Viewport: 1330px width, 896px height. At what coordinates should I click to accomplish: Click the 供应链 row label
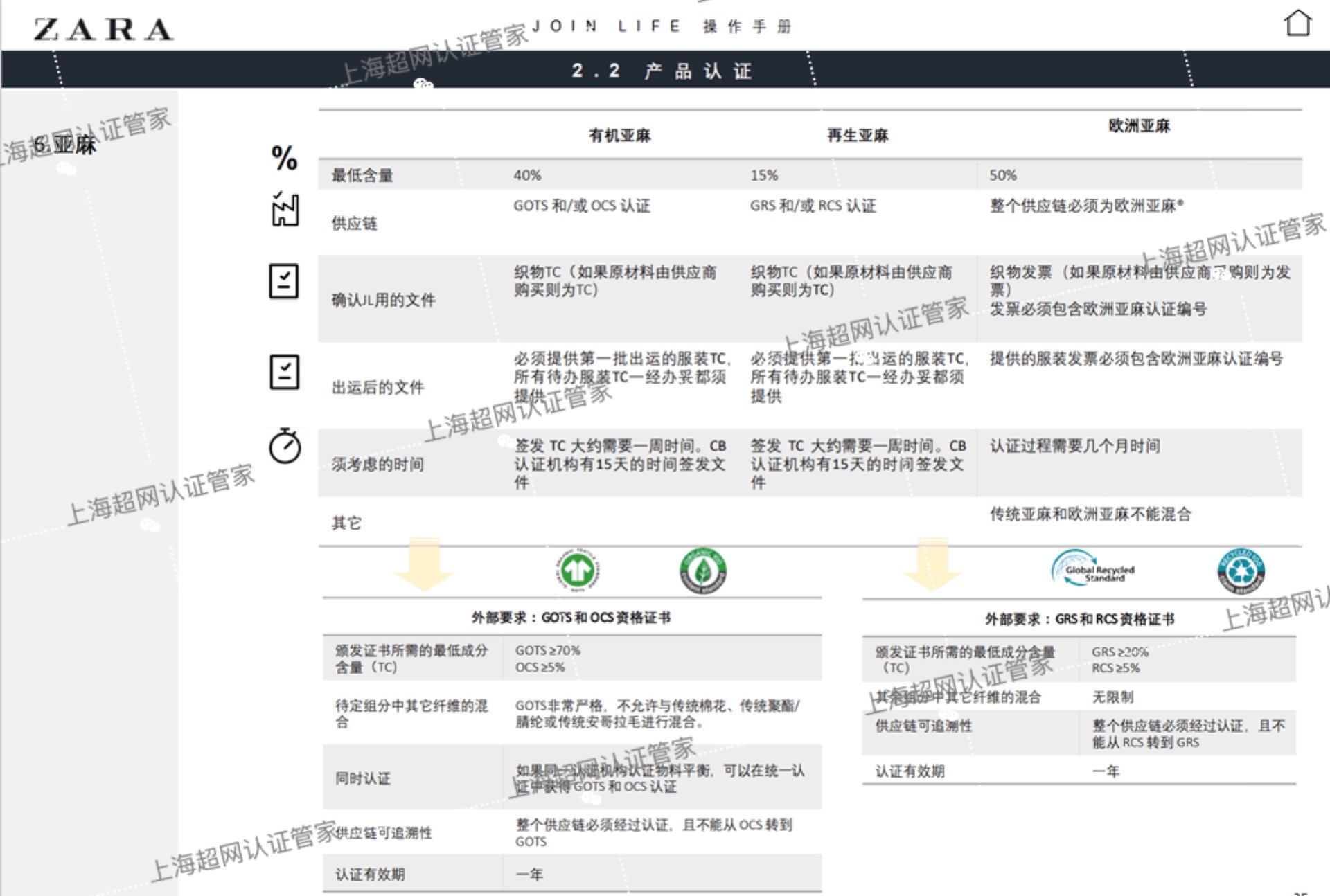pos(354,223)
